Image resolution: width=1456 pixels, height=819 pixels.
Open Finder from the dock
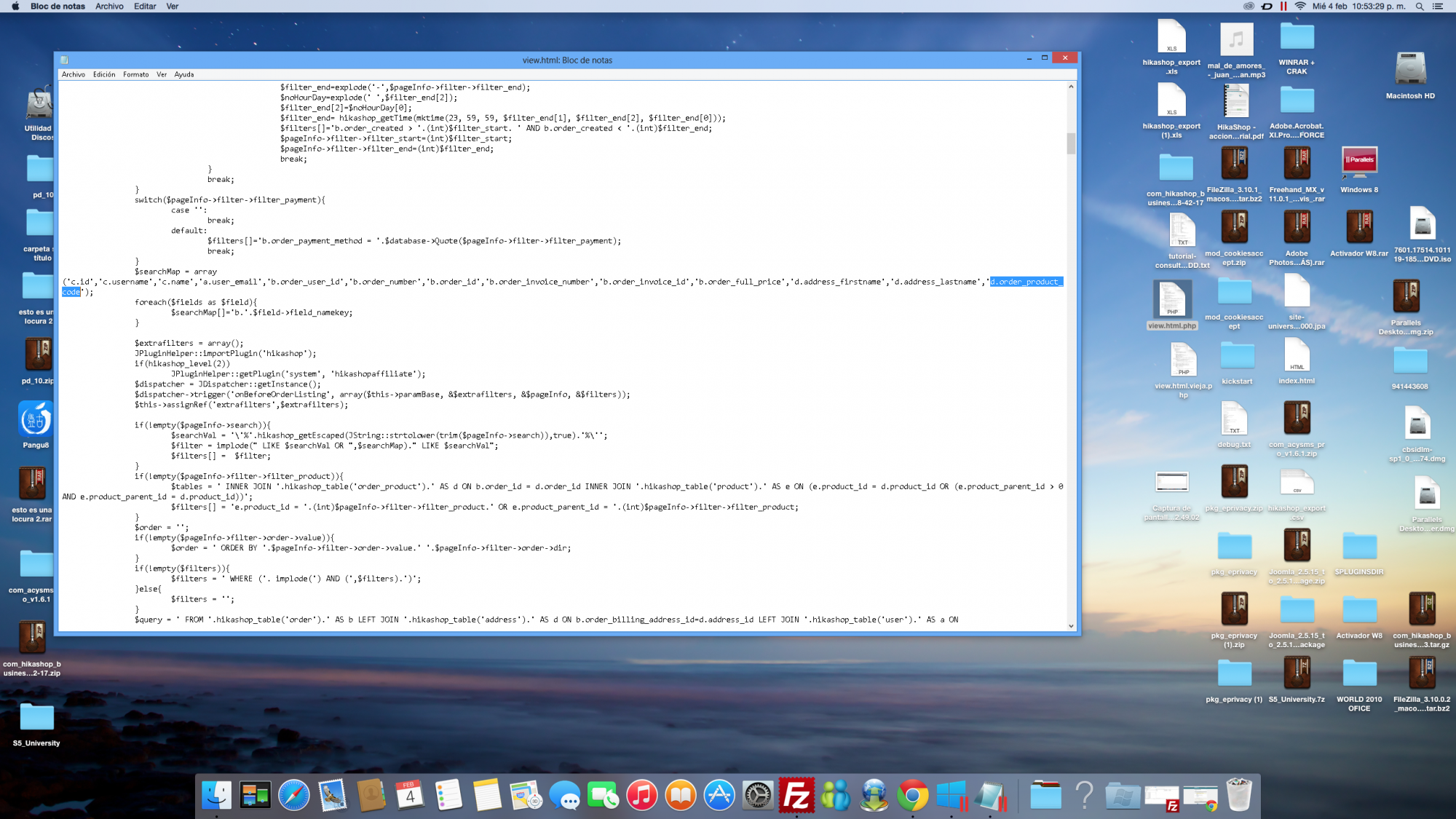click(x=216, y=795)
